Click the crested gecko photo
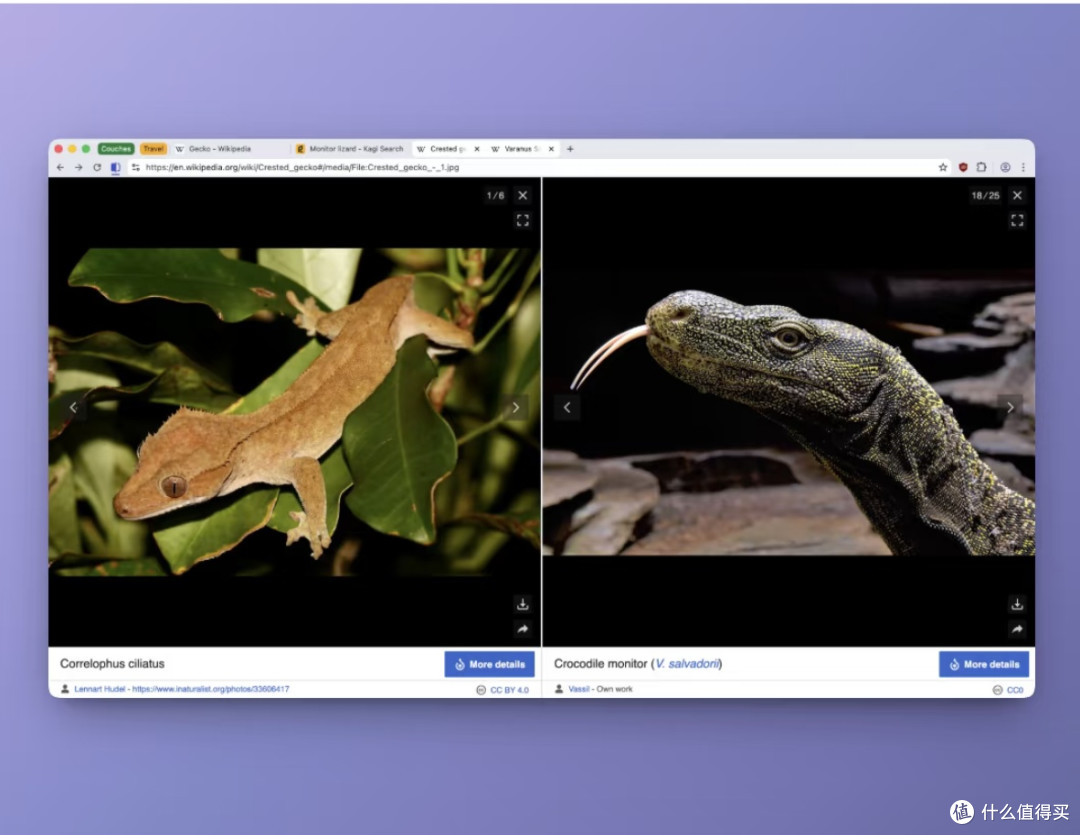The height and width of the screenshot is (835, 1080). point(295,412)
